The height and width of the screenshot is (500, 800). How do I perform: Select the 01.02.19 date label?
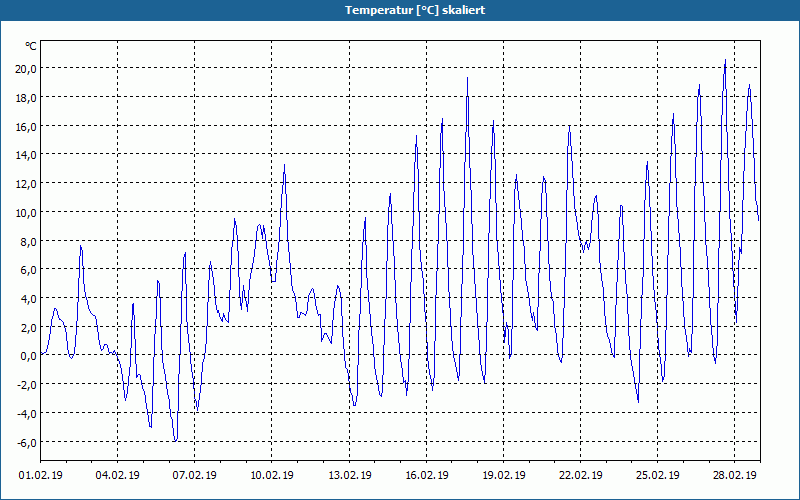click(41, 475)
